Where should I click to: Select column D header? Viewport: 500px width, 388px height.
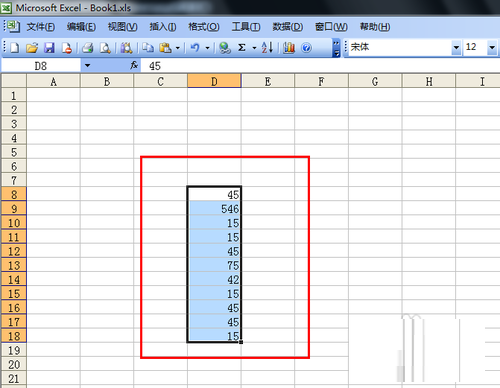(214, 81)
